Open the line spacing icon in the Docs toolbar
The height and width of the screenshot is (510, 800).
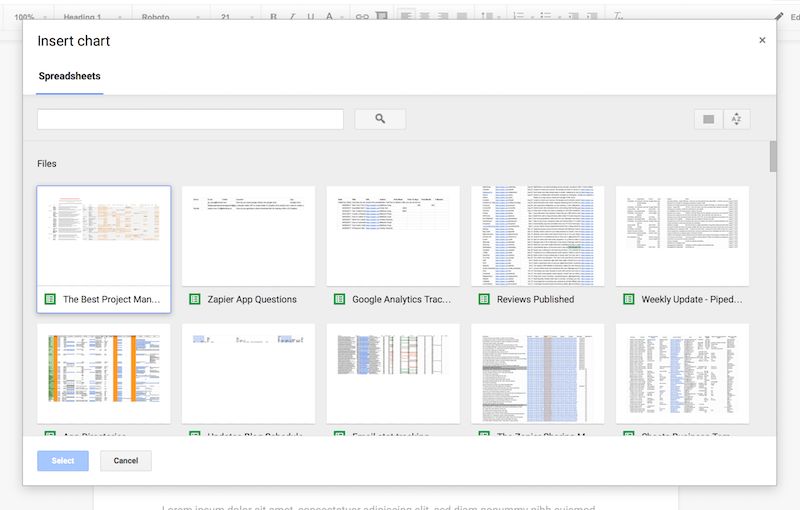(487, 17)
